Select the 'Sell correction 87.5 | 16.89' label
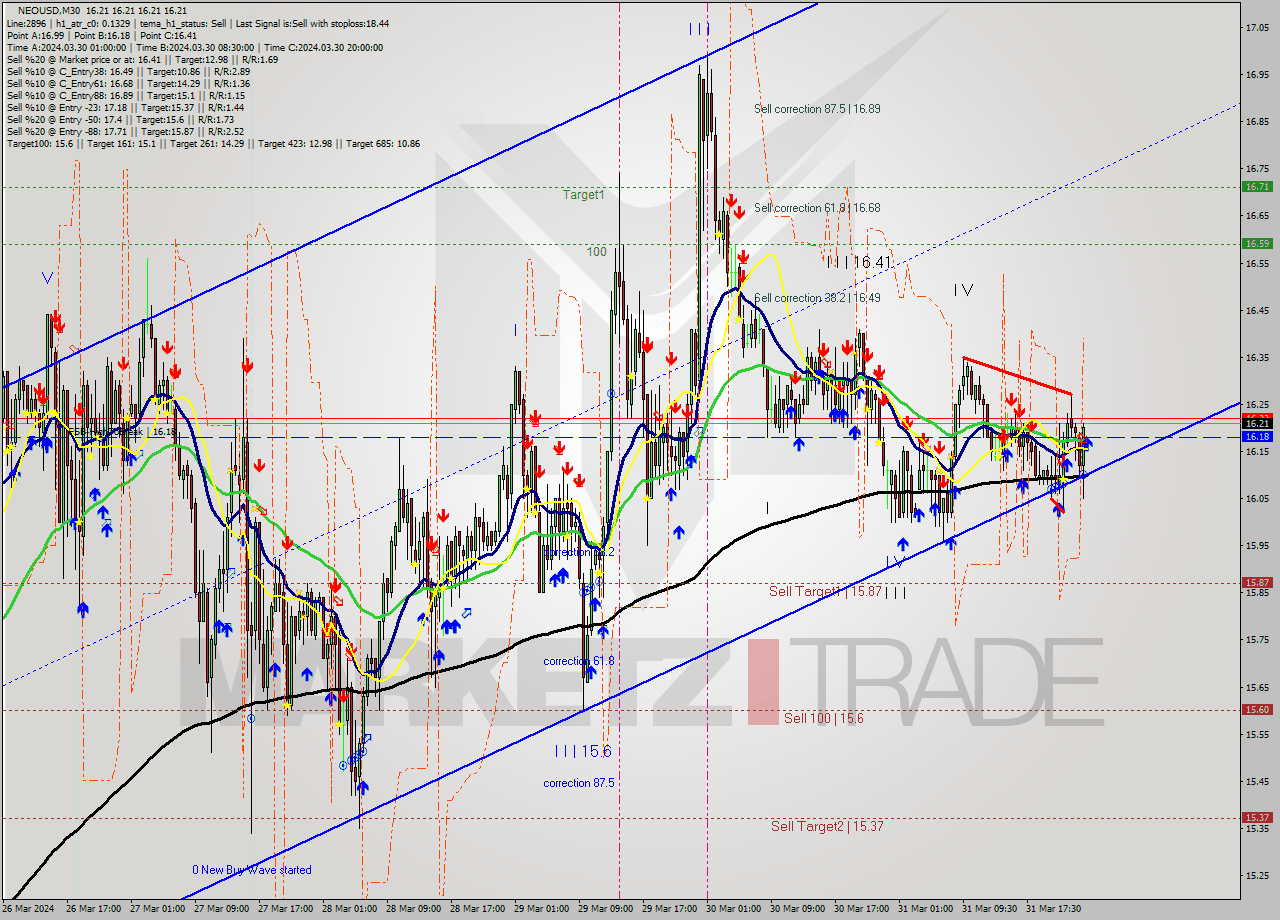 (x=817, y=109)
